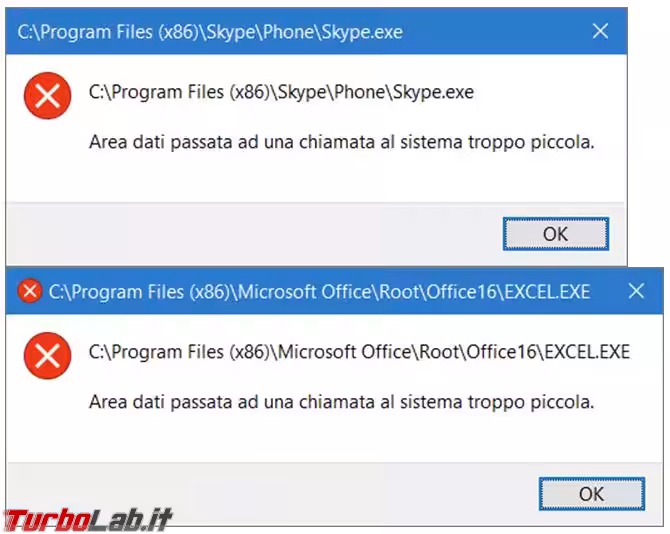
Task: Click the large red error icon beside the EXCEL.EXE path
Action: (46, 355)
